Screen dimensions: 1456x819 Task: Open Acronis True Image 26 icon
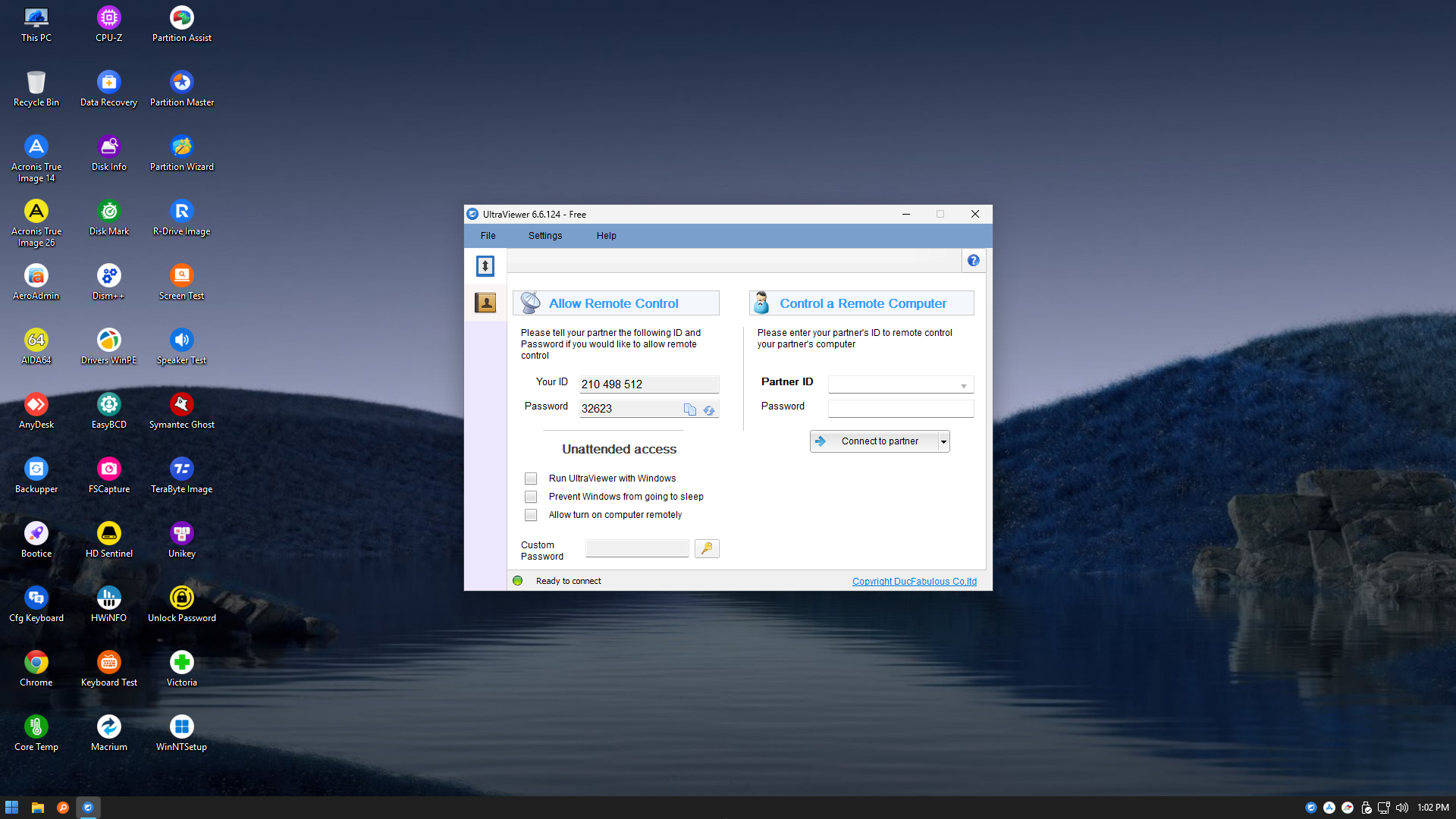click(x=36, y=223)
